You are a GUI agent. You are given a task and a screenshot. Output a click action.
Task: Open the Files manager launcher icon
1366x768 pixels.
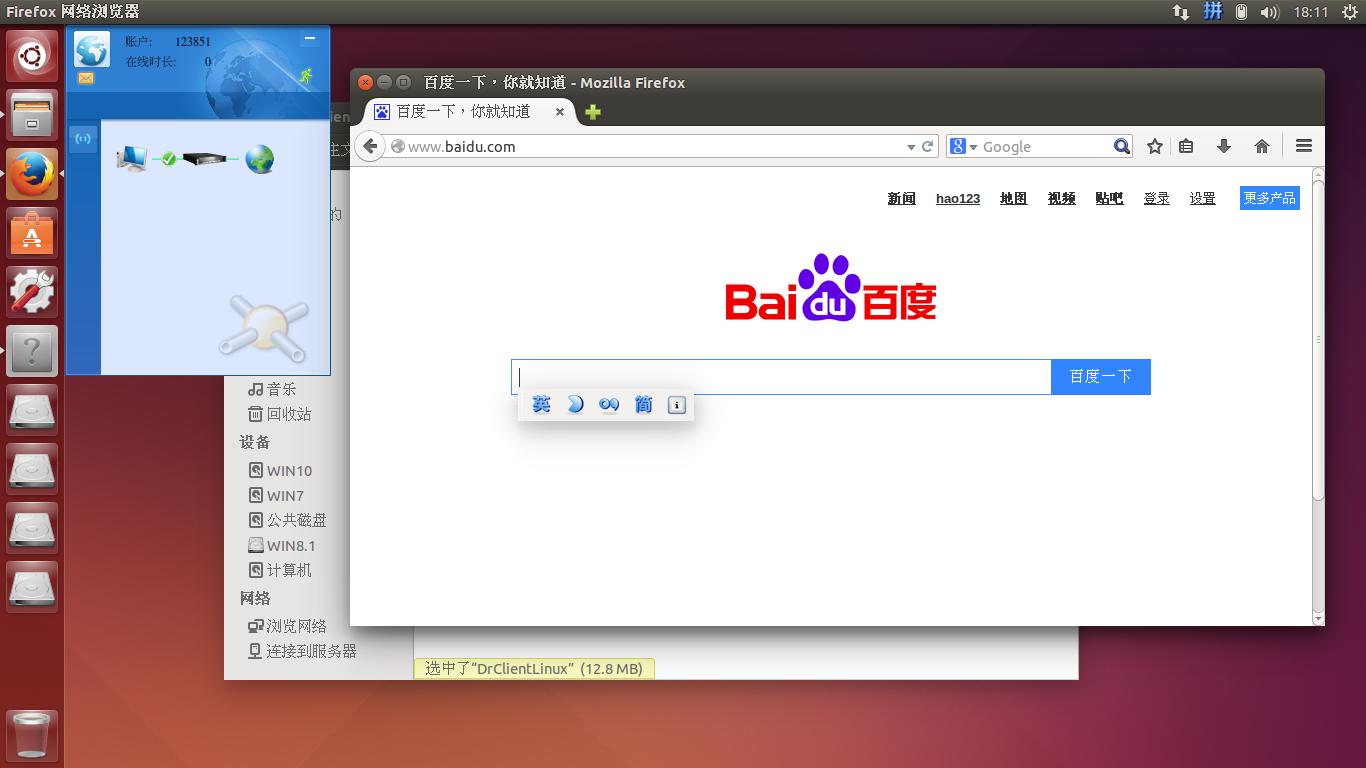[32, 115]
